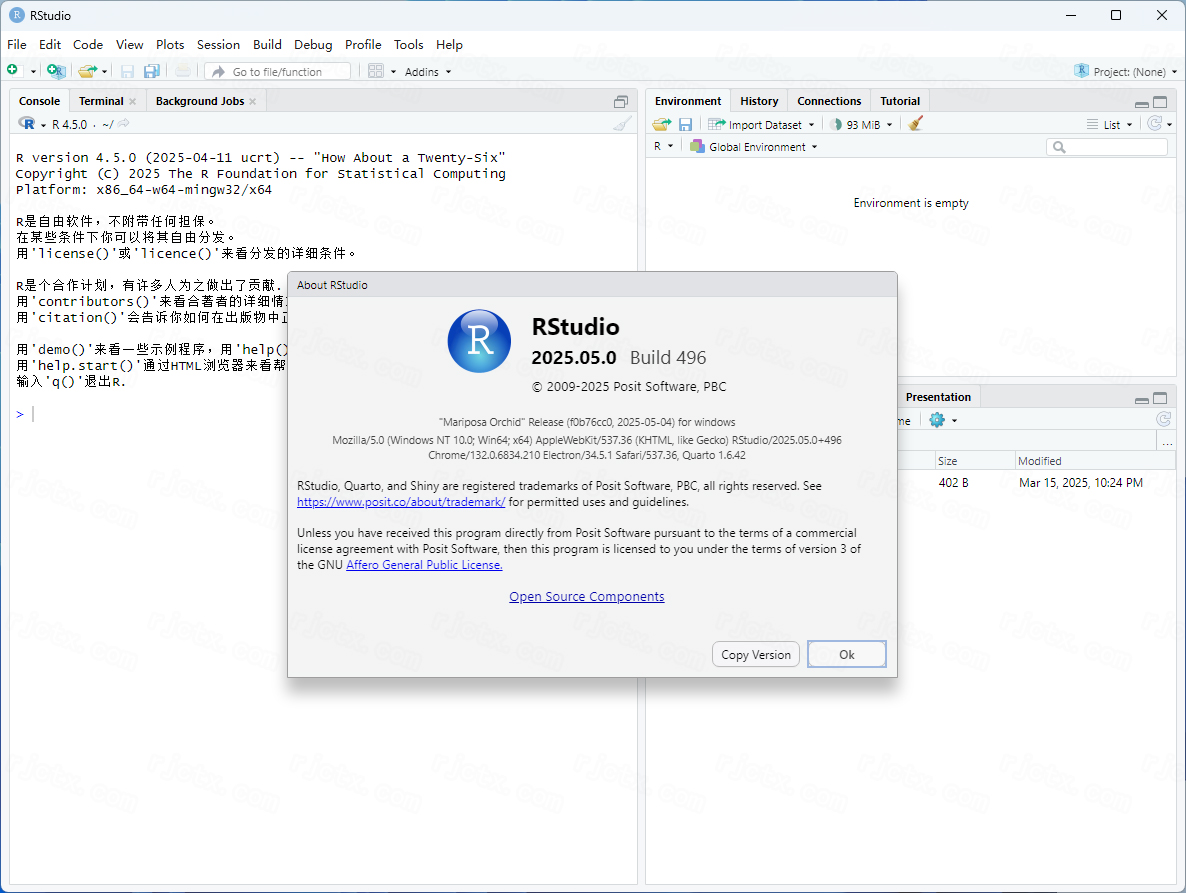Switch to the Connections tab

[x=829, y=101]
